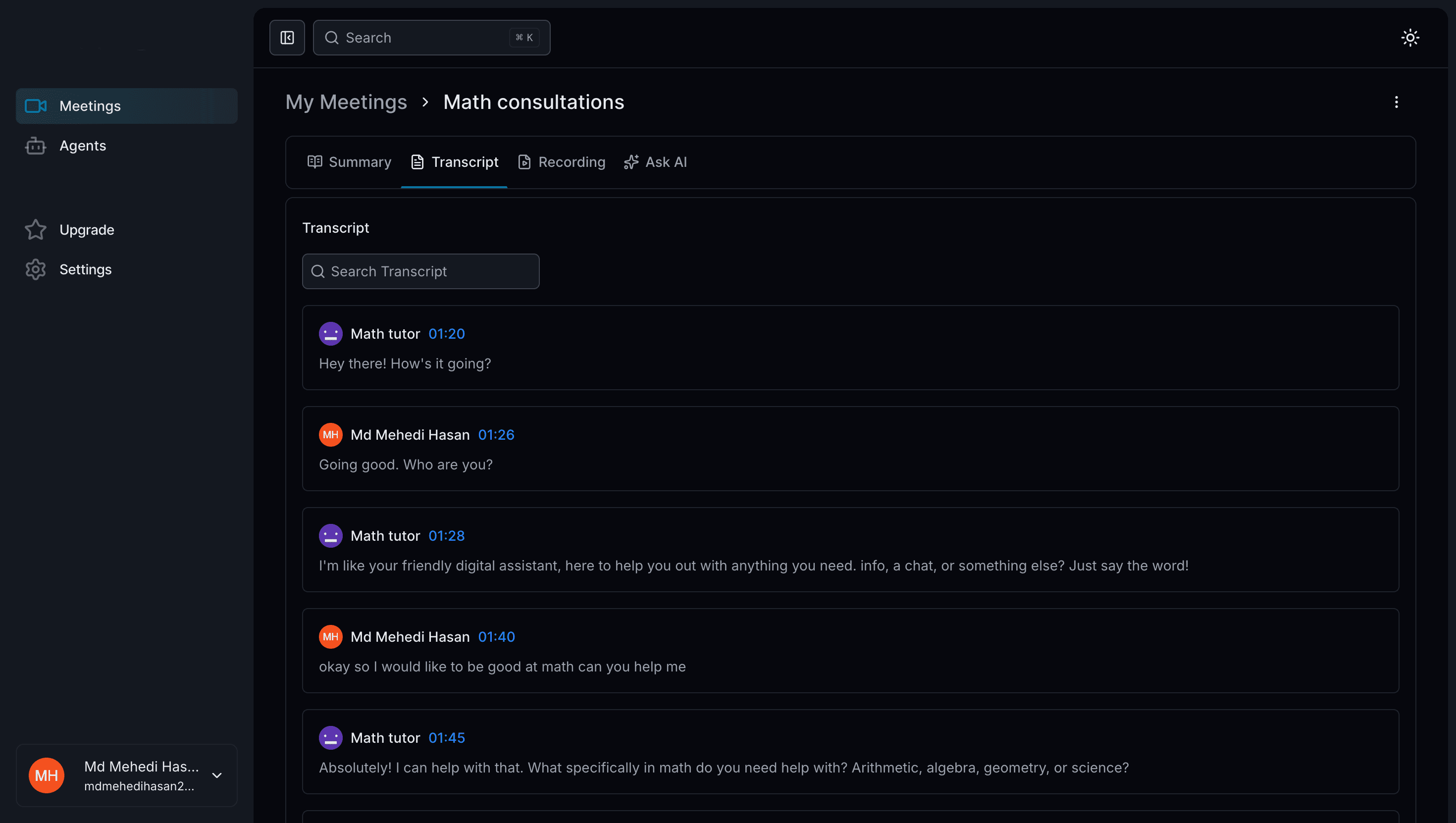
Task: Click the magnifier icon in top search bar
Action: [x=332, y=38]
